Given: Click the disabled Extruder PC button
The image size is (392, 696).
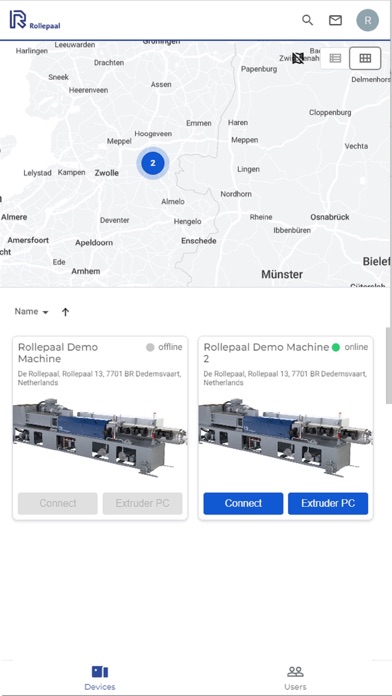Looking at the screenshot, I should pyautogui.click(x=143, y=503).
